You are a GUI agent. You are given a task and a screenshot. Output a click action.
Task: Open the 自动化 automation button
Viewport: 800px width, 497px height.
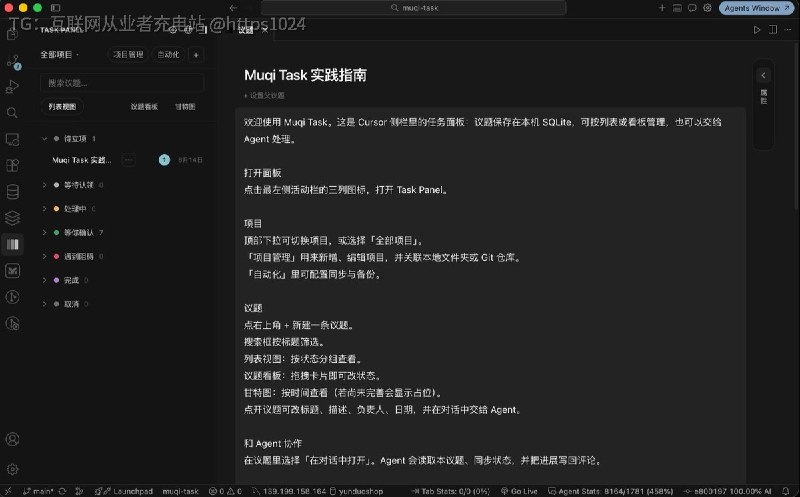coord(168,55)
